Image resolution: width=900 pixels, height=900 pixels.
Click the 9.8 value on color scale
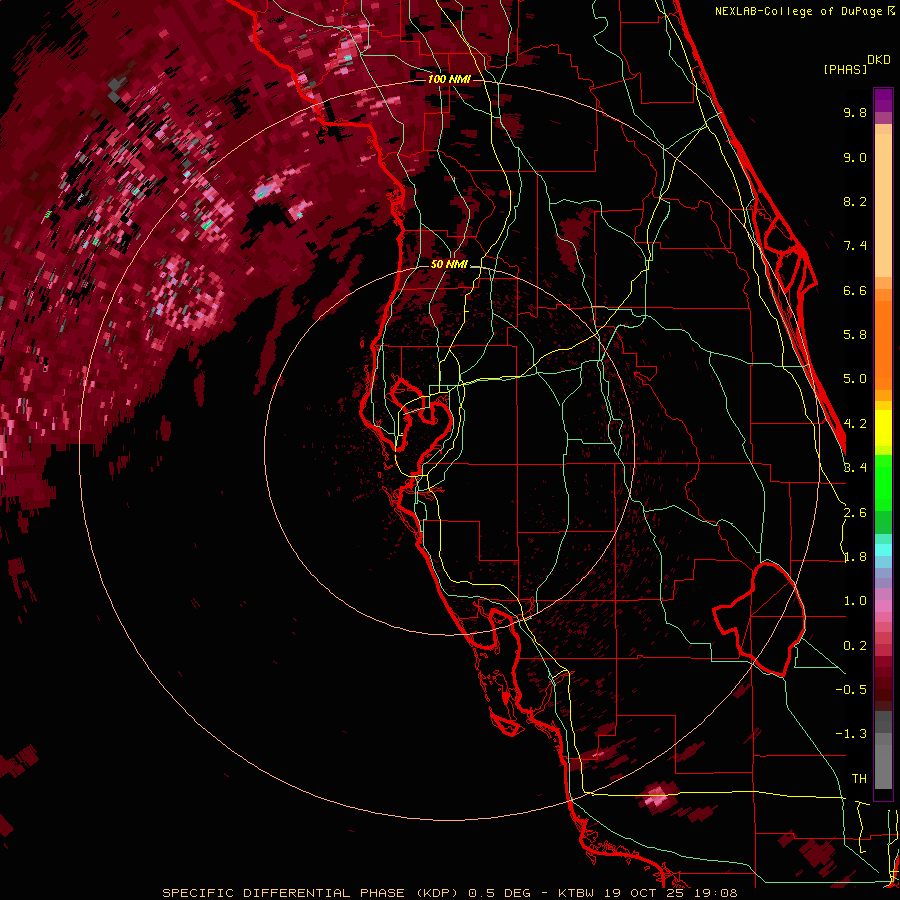(855, 112)
